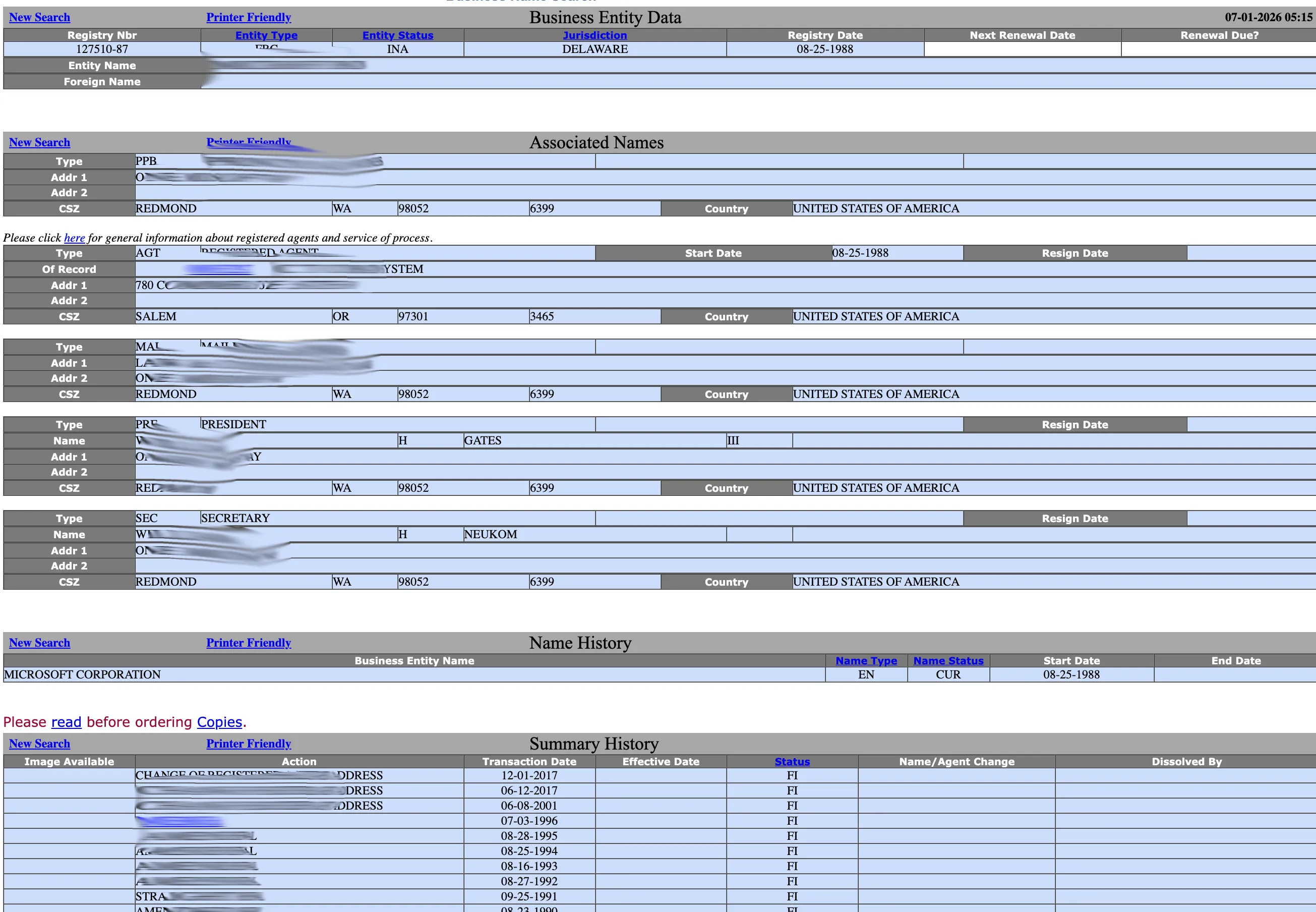Click the Status column link in Summary History
Viewport: 1316px width, 912px height.
[792, 762]
